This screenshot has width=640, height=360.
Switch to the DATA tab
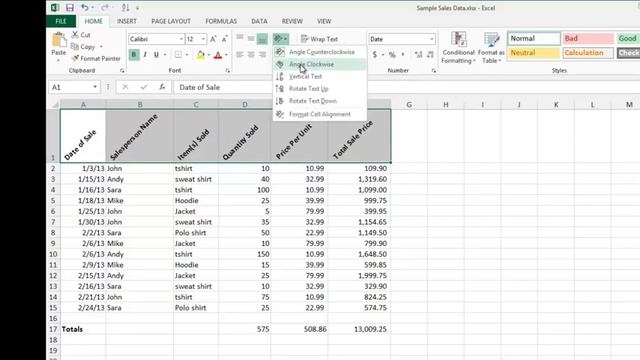click(x=259, y=21)
